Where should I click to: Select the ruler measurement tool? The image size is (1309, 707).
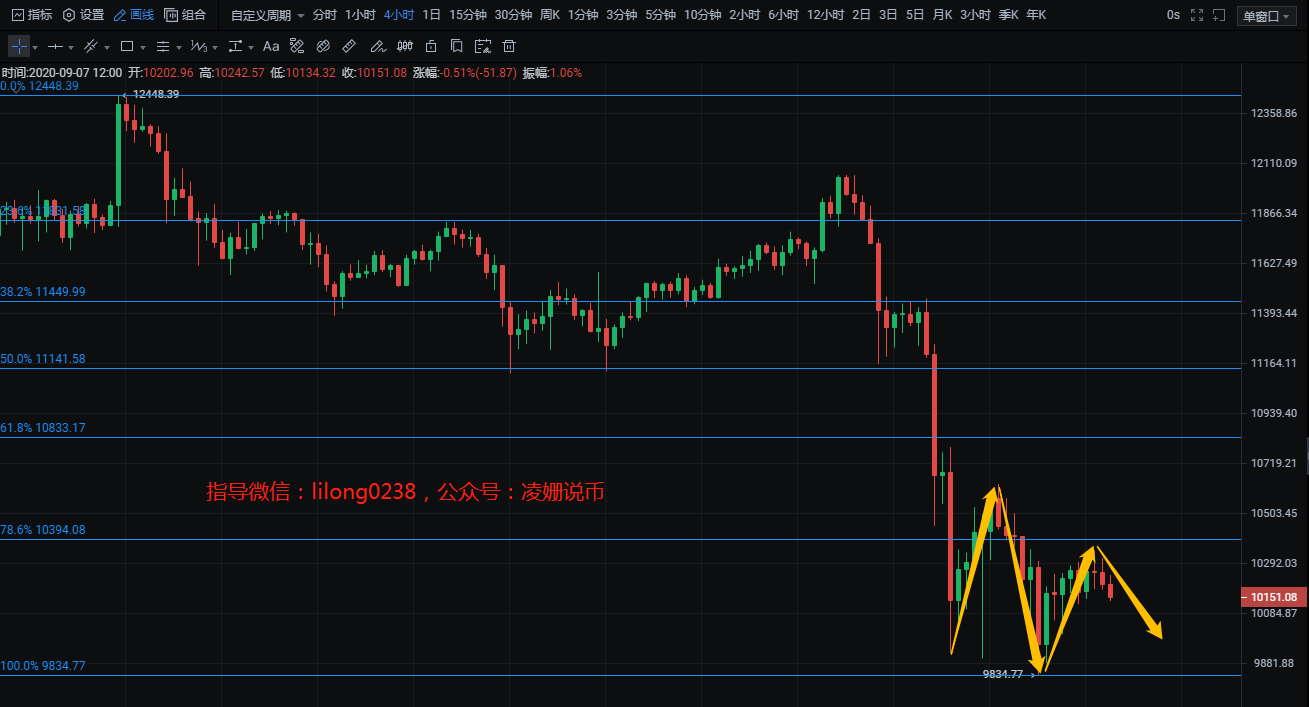click(348, 47)
